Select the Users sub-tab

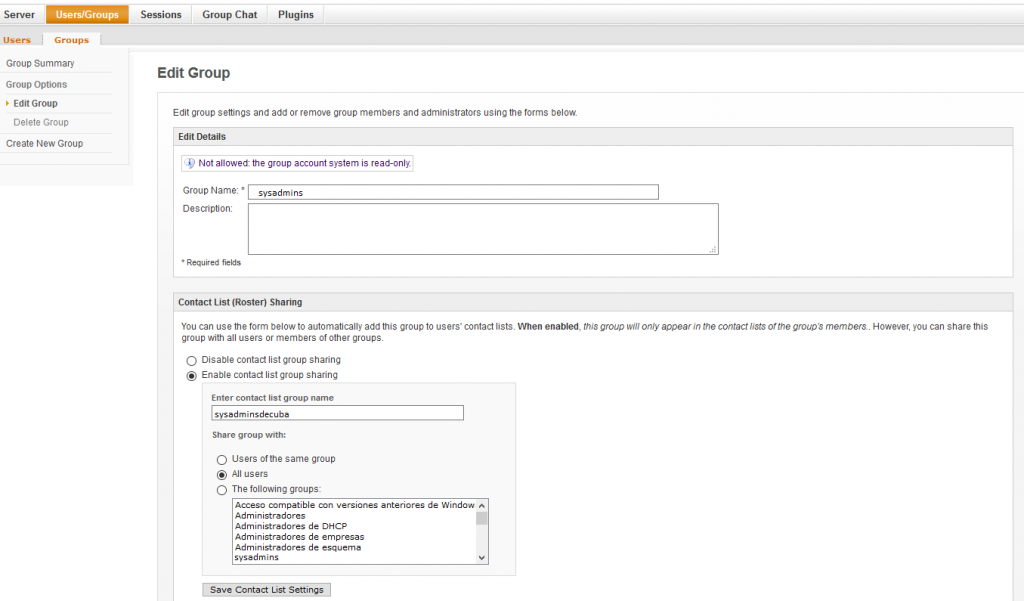click(17, 40)
